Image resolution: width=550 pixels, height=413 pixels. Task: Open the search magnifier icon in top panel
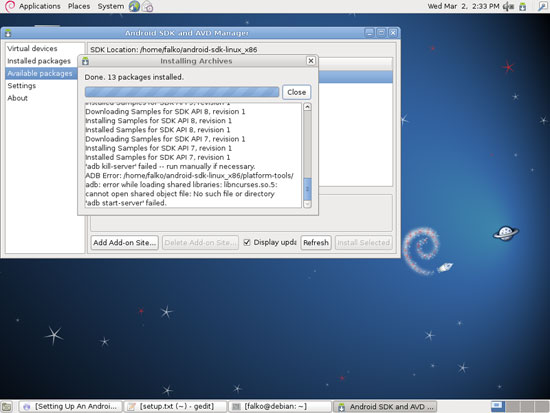tap(542, 6)
